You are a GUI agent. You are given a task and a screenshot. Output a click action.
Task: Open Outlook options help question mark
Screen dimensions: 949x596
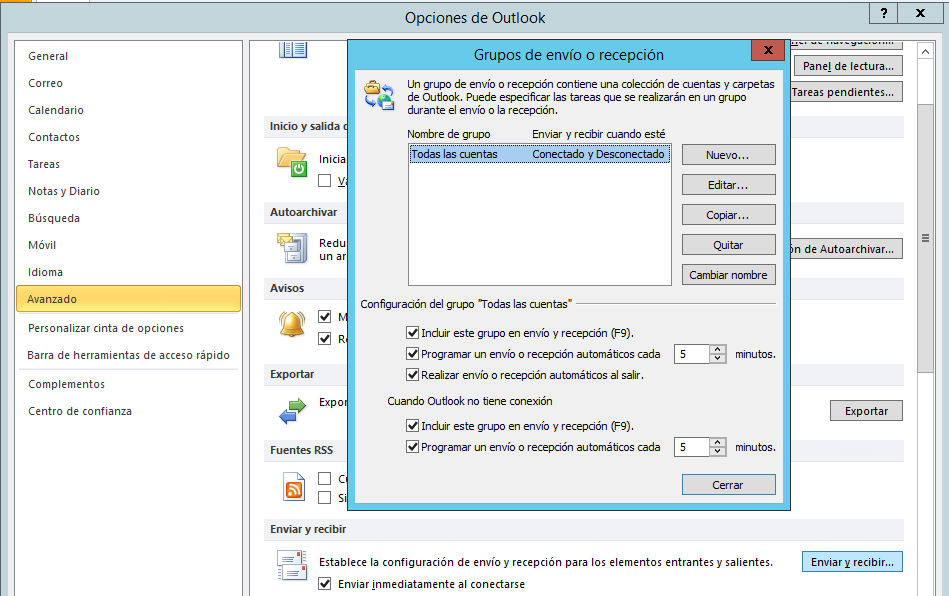[x=884, y=13]
